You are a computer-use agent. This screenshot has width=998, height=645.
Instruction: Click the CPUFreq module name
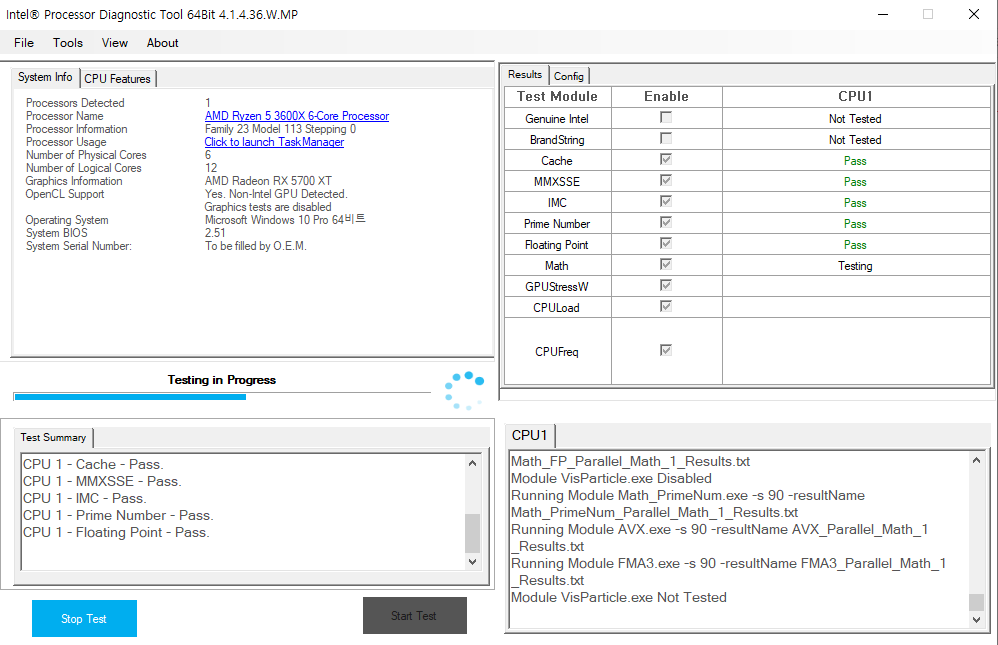(557, 352)
